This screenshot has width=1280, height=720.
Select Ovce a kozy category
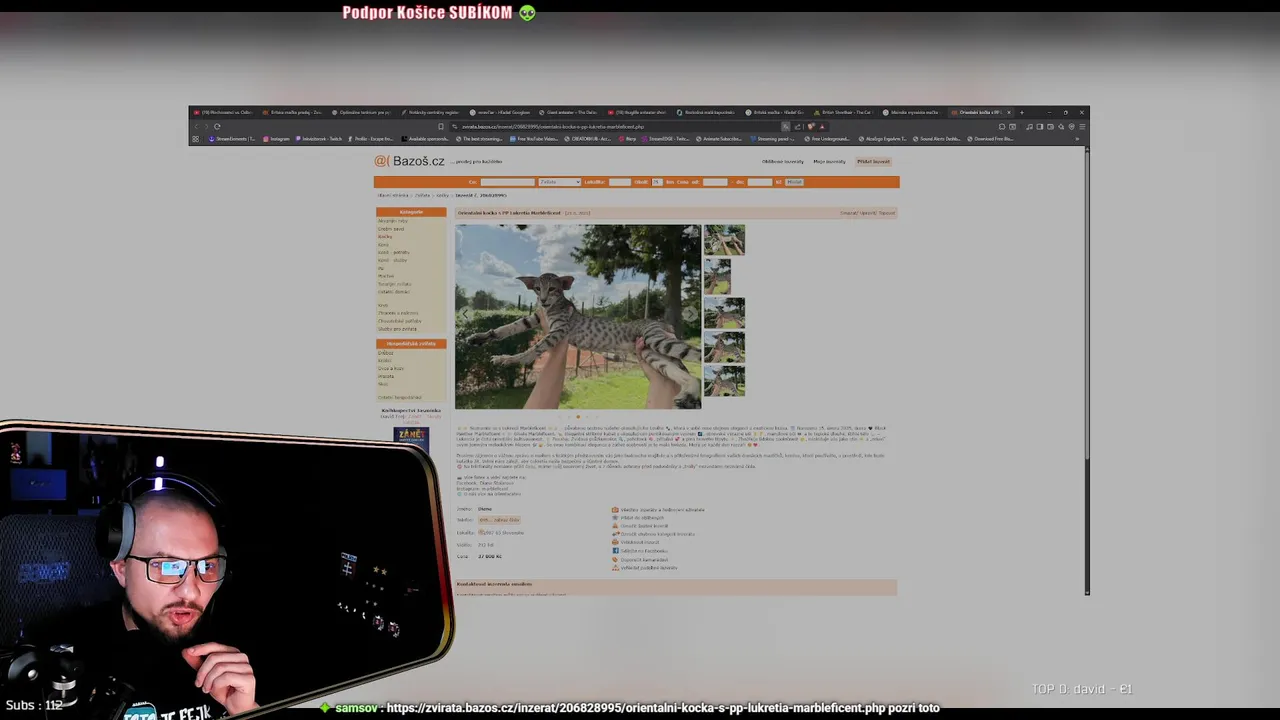pyautogui.click(x=390, y=368)
